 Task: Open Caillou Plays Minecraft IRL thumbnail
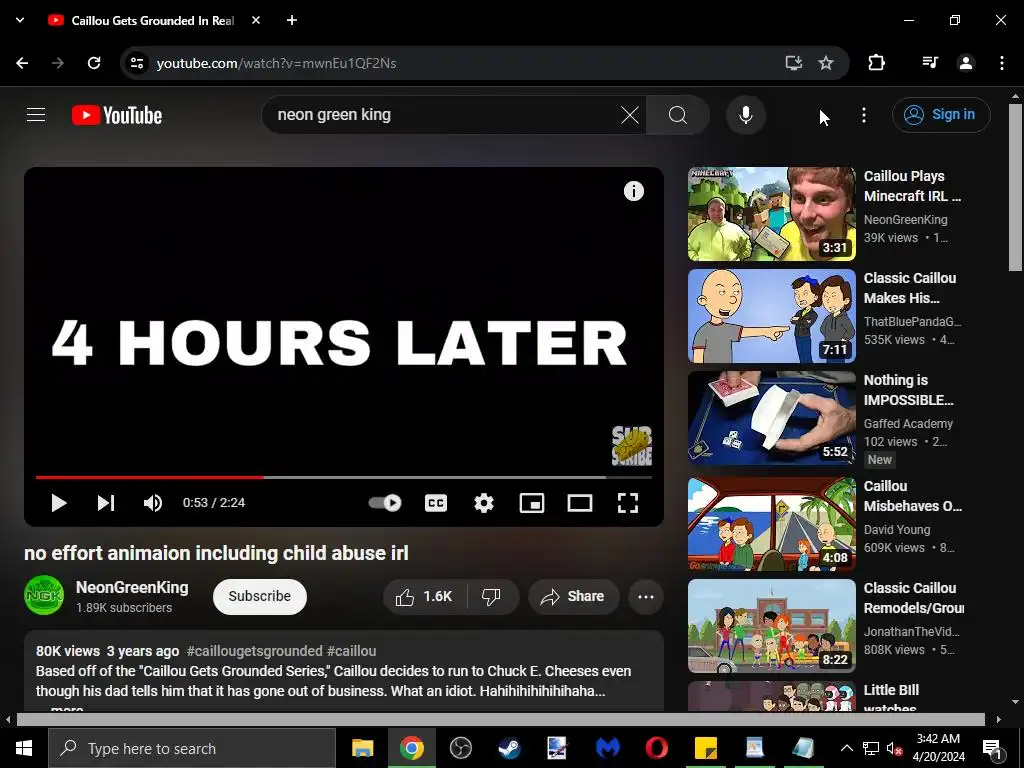pos(771,214)
